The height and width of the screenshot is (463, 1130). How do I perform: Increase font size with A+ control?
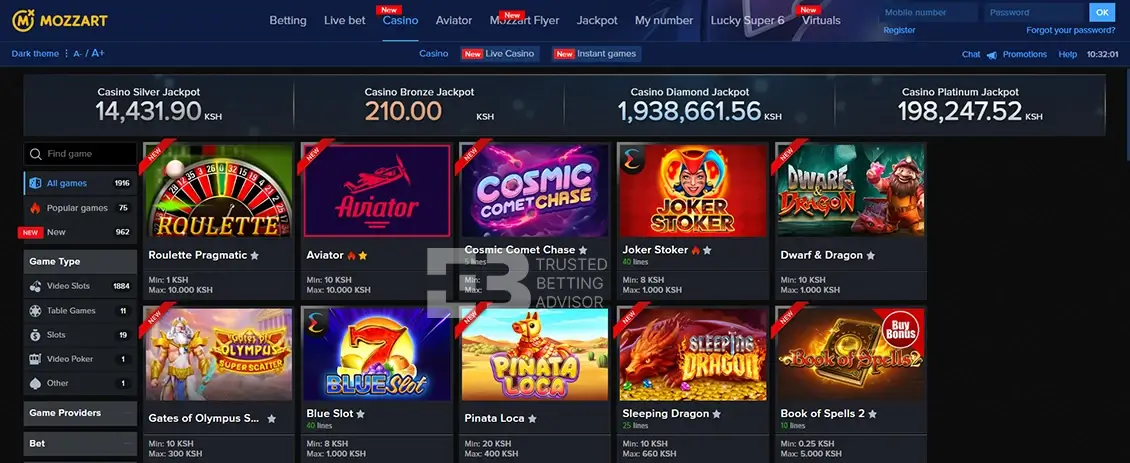[x=98, y=53]
